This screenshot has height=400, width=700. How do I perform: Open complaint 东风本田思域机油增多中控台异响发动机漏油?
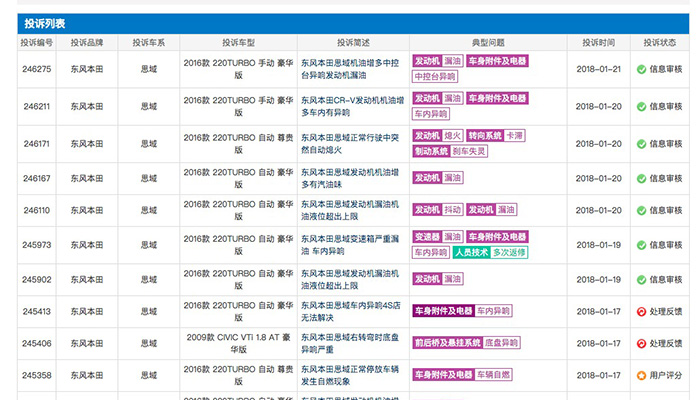[x=350, y=69]
